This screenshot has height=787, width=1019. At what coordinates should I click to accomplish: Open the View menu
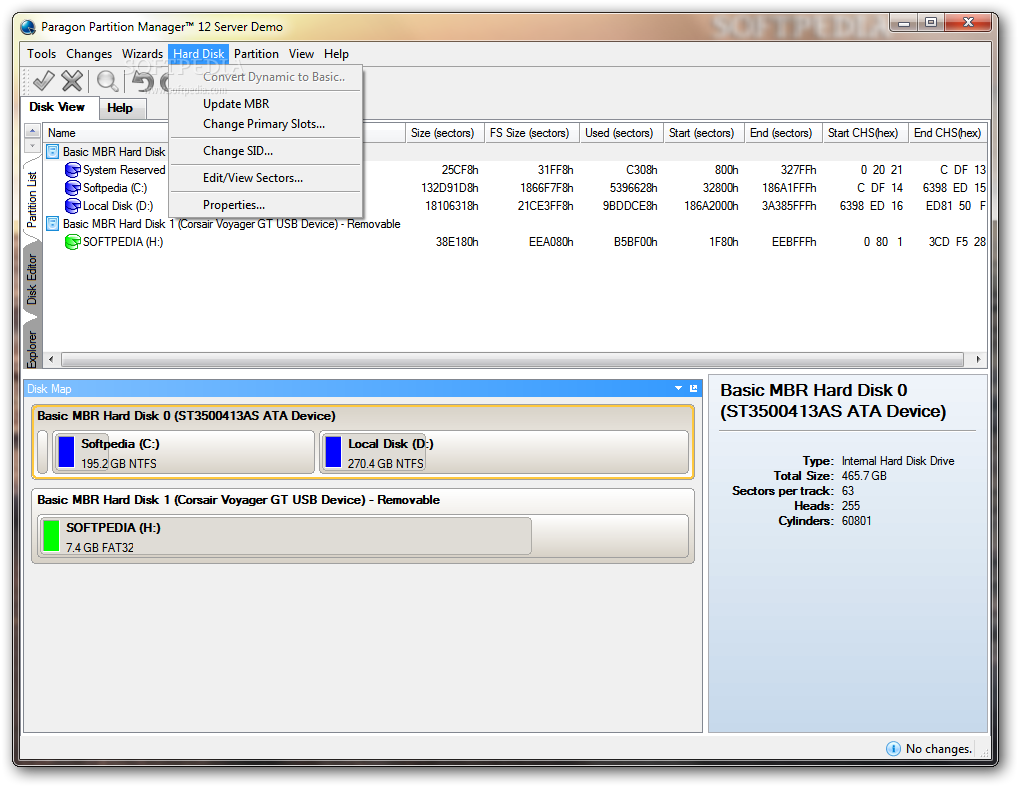pyautogui.click(x=302, y=54)
